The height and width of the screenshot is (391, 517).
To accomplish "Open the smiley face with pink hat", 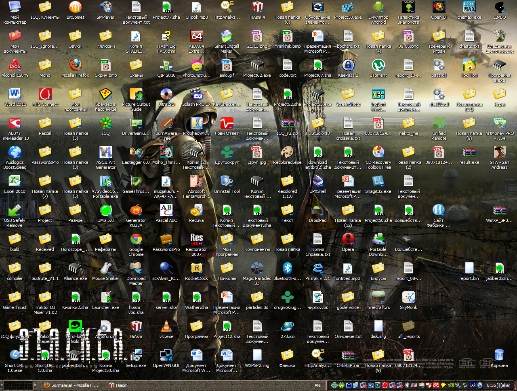I will (197, 65).
